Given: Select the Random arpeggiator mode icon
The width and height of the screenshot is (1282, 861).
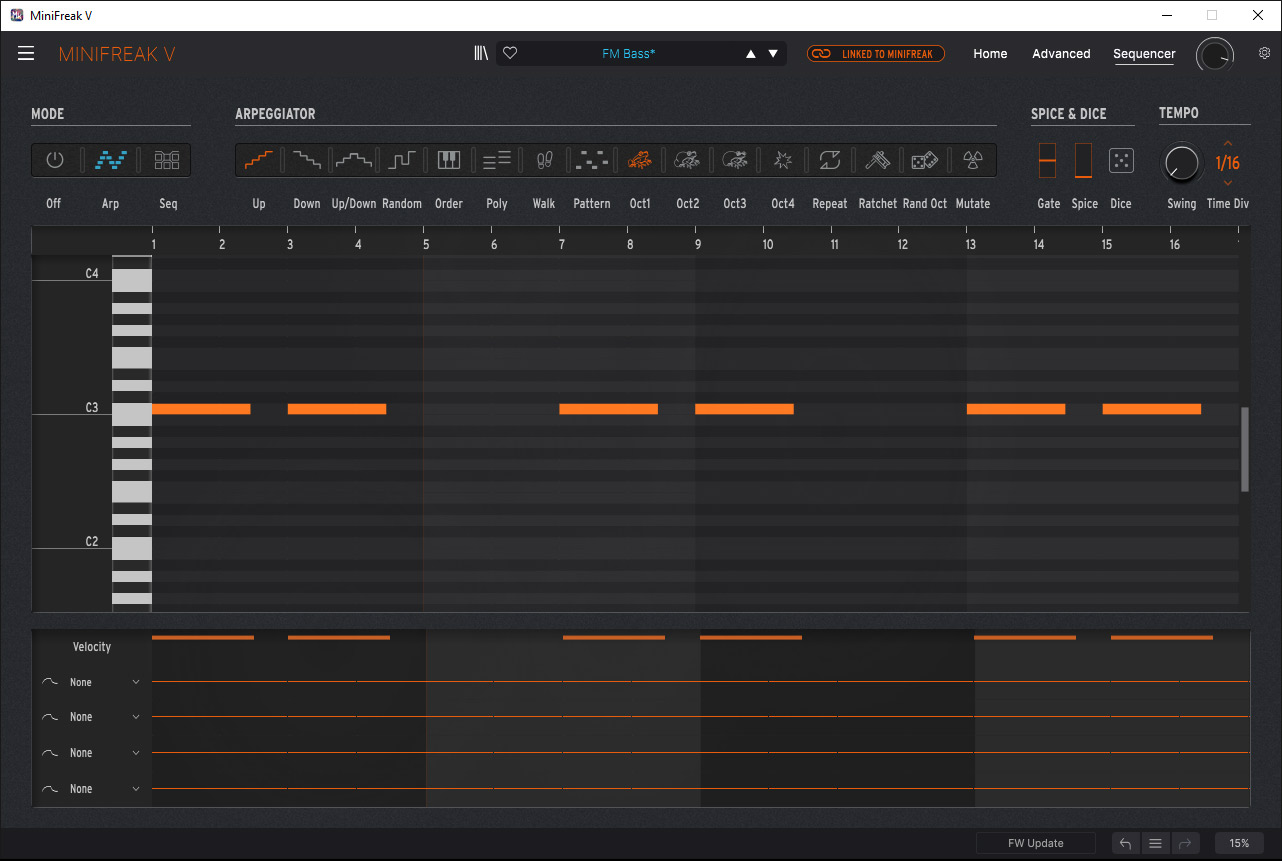Looking at the screenshot, I should [x=402, y=160].
